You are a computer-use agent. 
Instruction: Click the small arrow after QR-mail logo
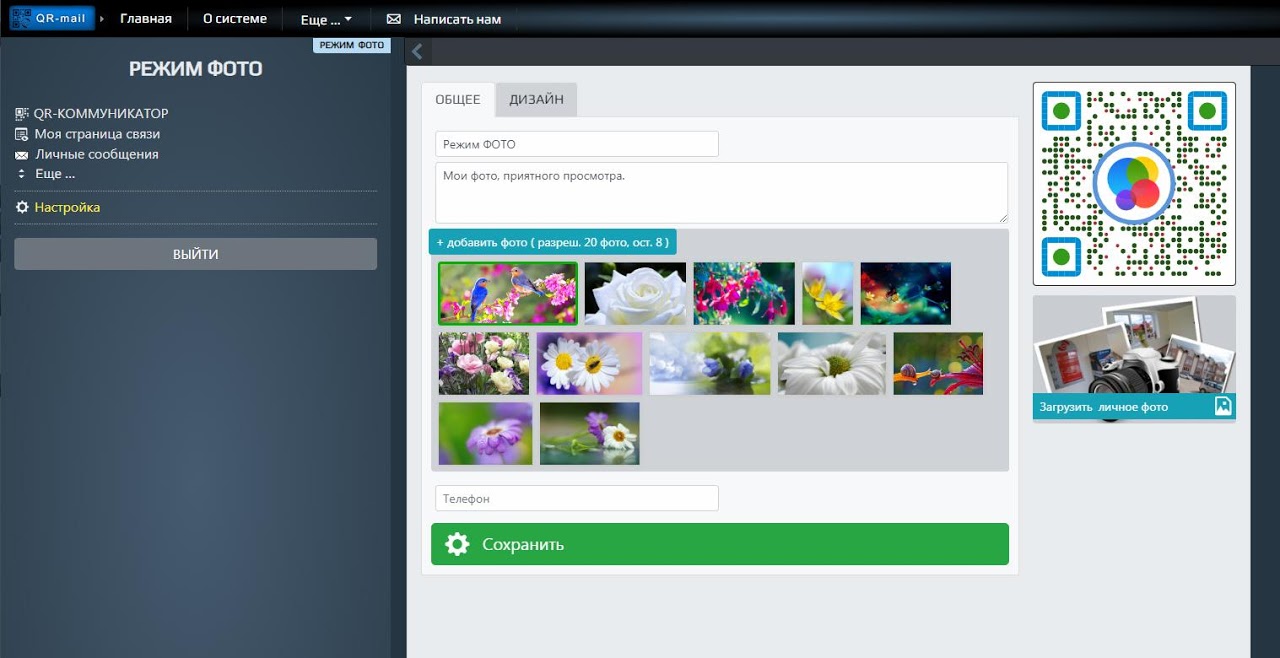(x=102, y=19)
